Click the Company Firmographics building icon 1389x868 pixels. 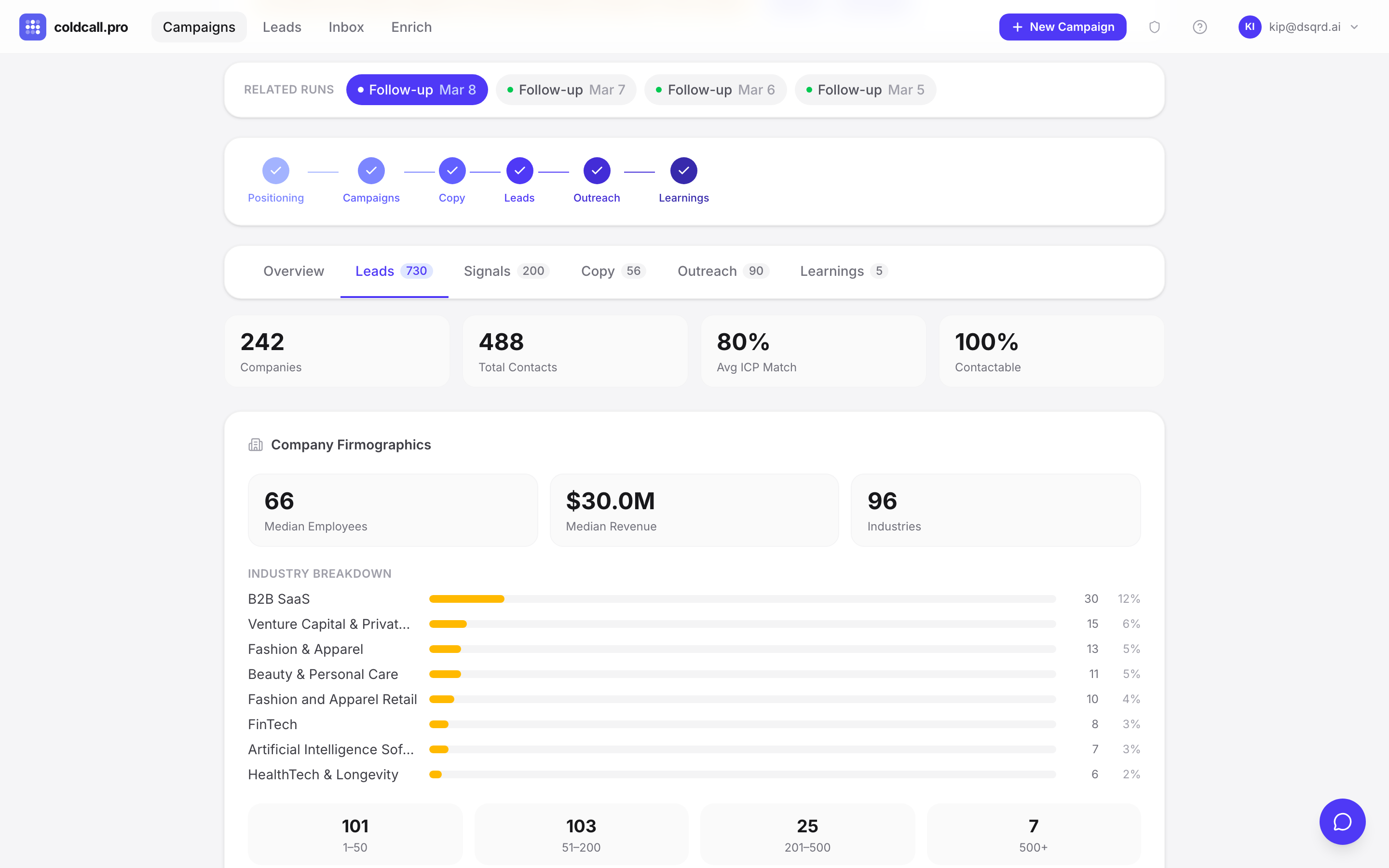click(256, 445)
